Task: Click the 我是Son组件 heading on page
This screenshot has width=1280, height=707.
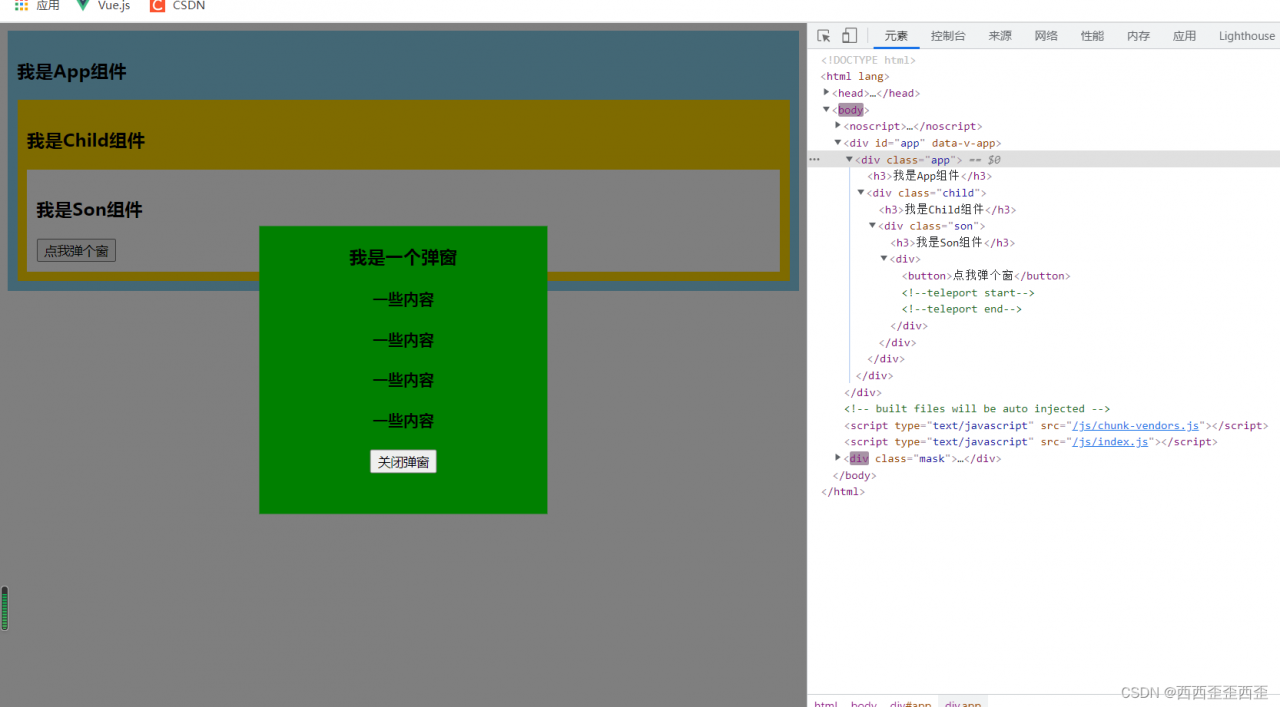Action: (90, 210)
